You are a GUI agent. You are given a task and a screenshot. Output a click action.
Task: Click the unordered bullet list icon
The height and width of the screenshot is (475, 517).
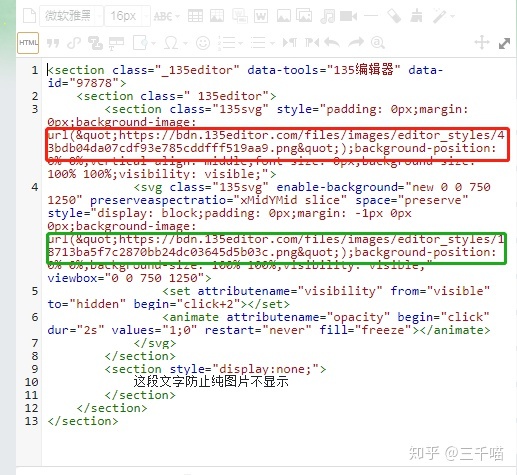(258, 43)
